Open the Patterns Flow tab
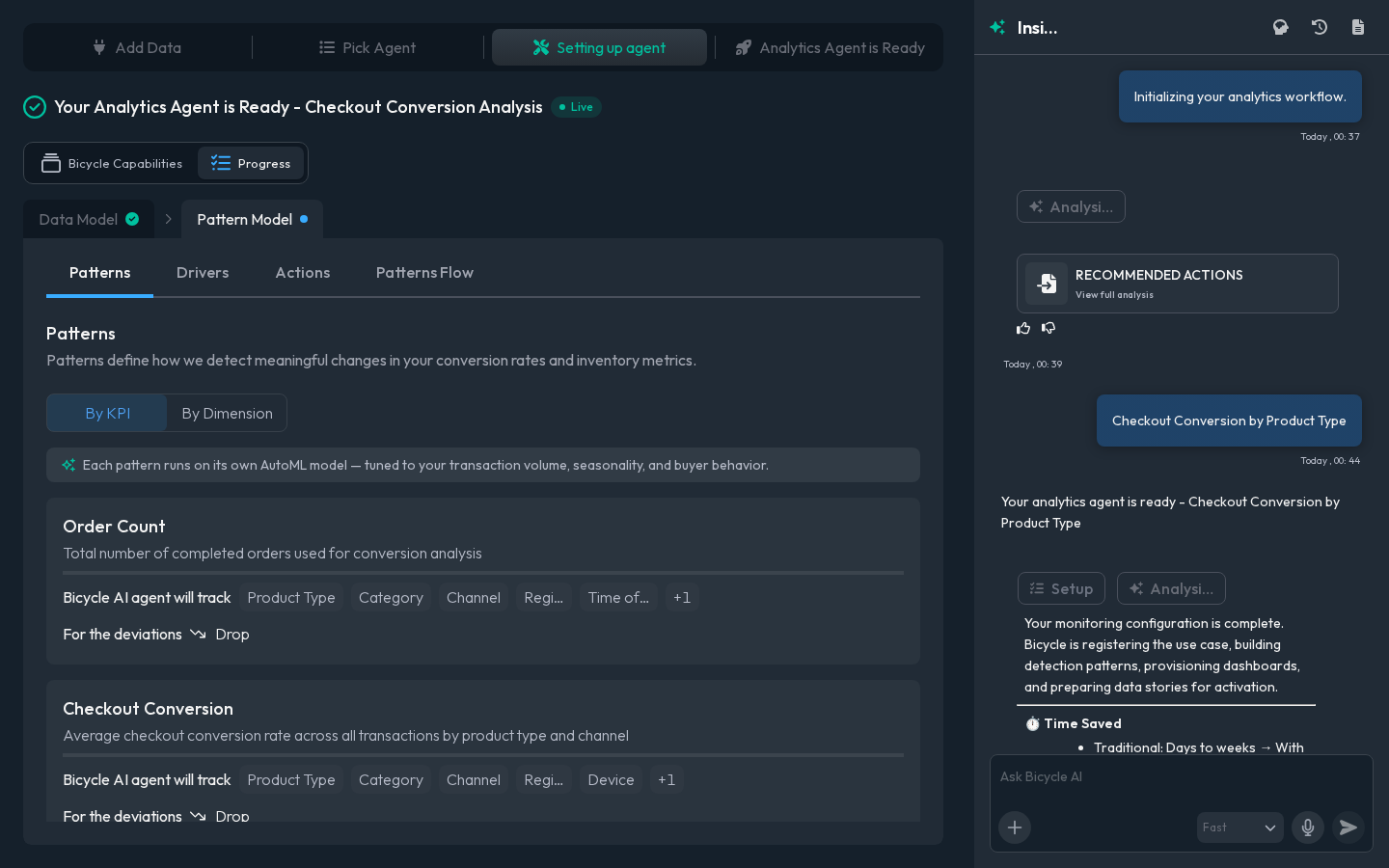This screenshot has width=1389, height=868. click(424, 273)
